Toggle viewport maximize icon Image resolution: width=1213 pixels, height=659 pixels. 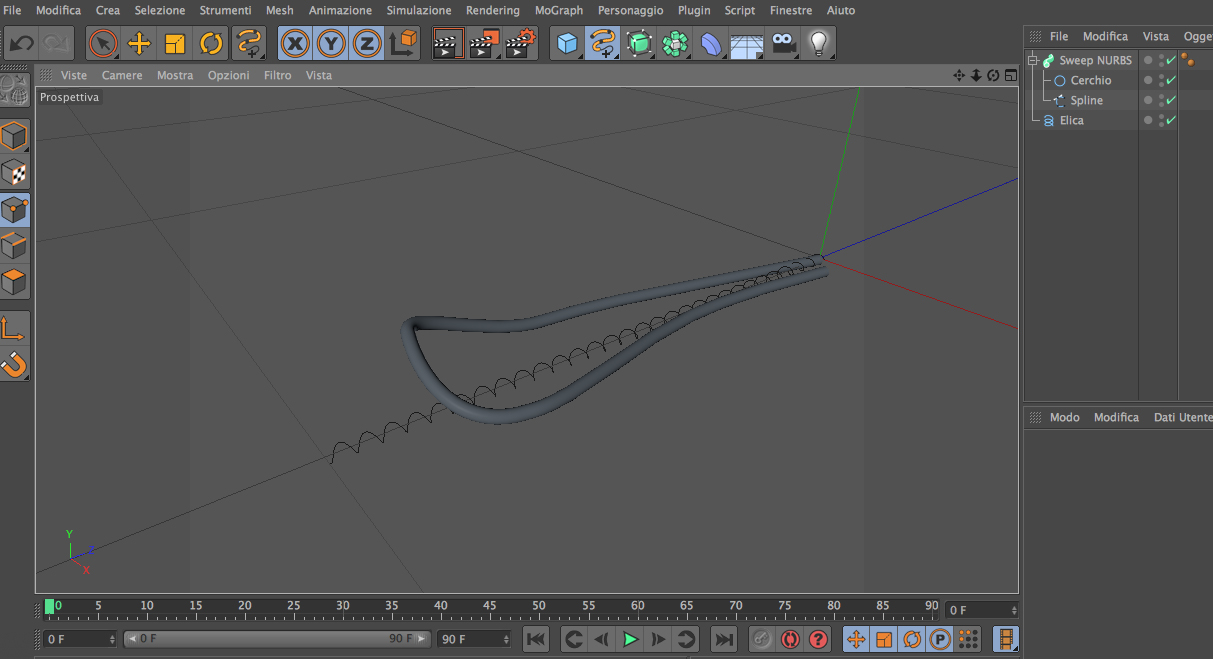[1010, 75]
